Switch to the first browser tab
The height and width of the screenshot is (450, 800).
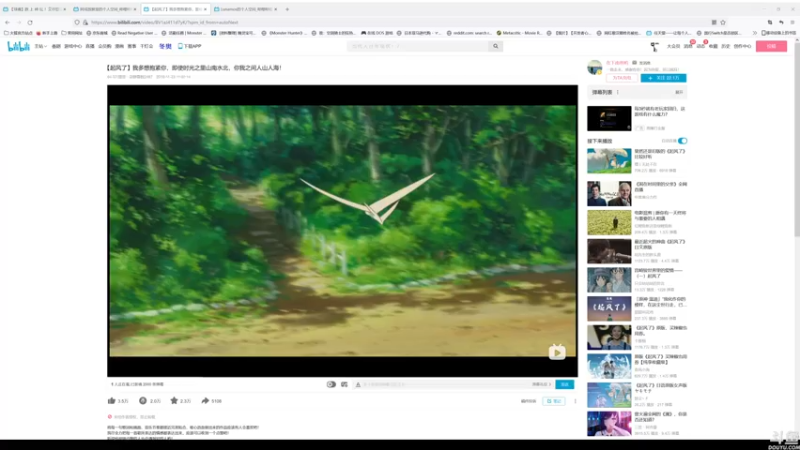point(35,9)
